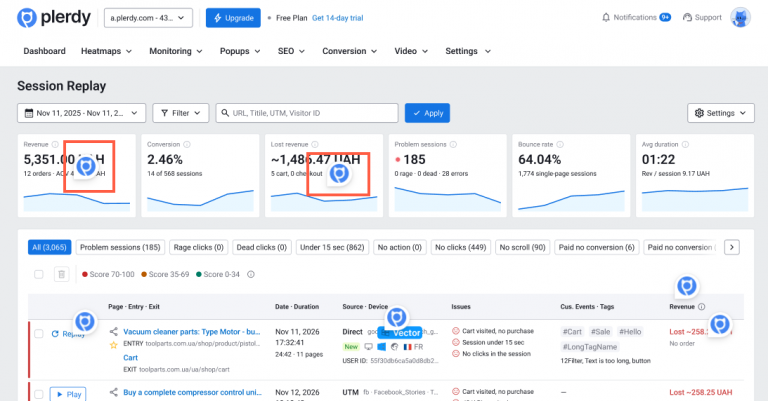Click the Apply button

[x=427, y=113]
